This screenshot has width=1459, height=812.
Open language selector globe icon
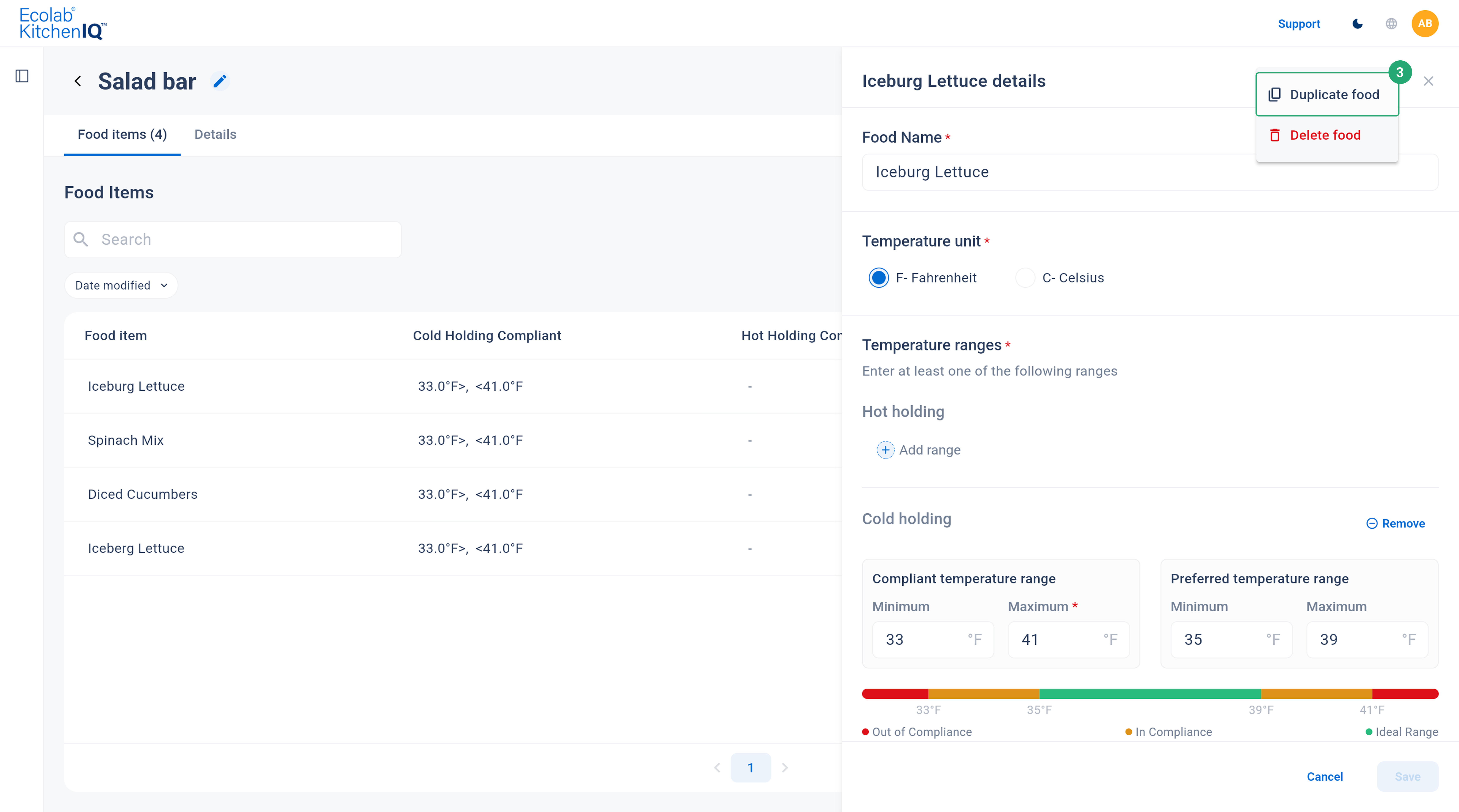click(x=1391, y=24)
